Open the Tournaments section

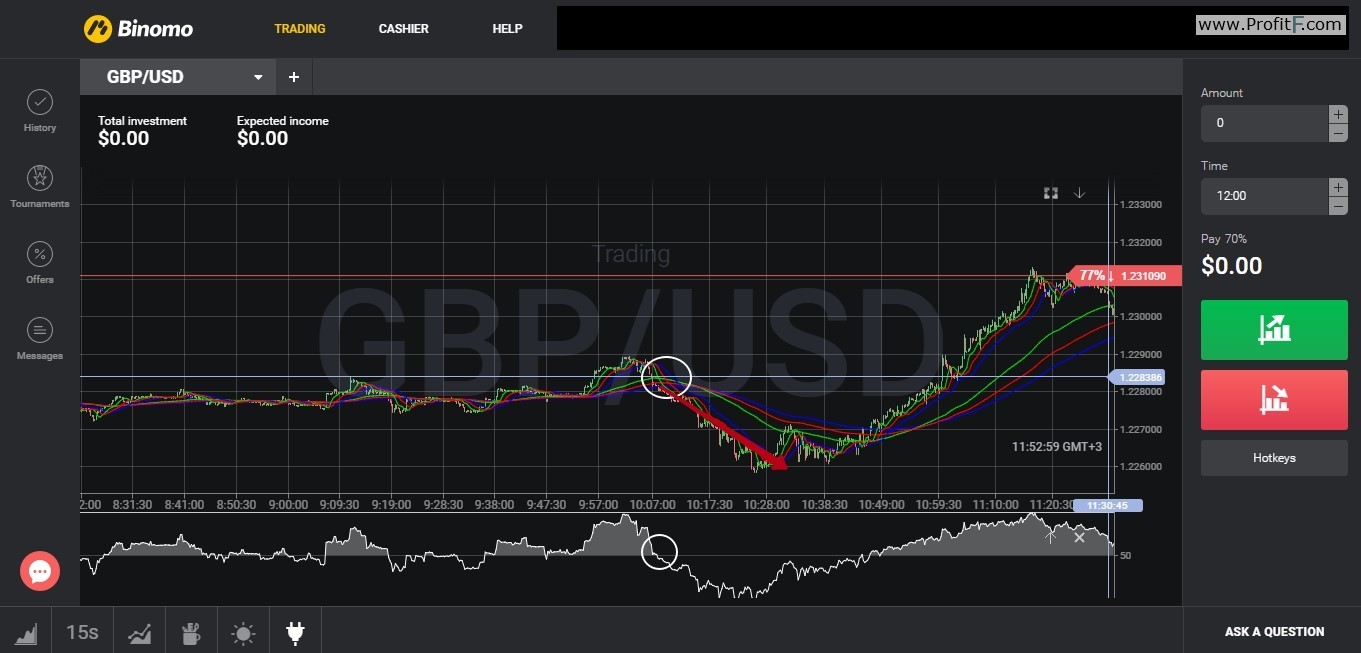pos(40,186)
